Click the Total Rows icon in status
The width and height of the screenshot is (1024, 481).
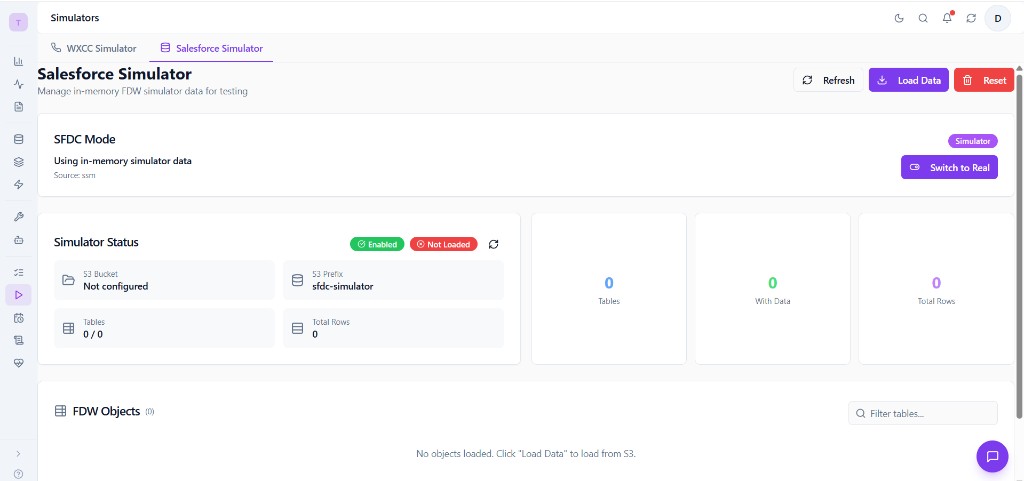[x=297, y=328]
